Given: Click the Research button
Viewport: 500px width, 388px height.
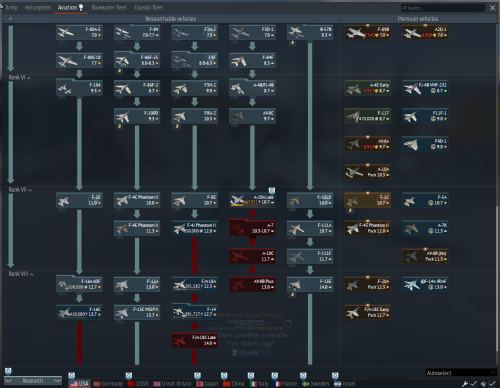Looking at the screenshot, I should point(33,381).
